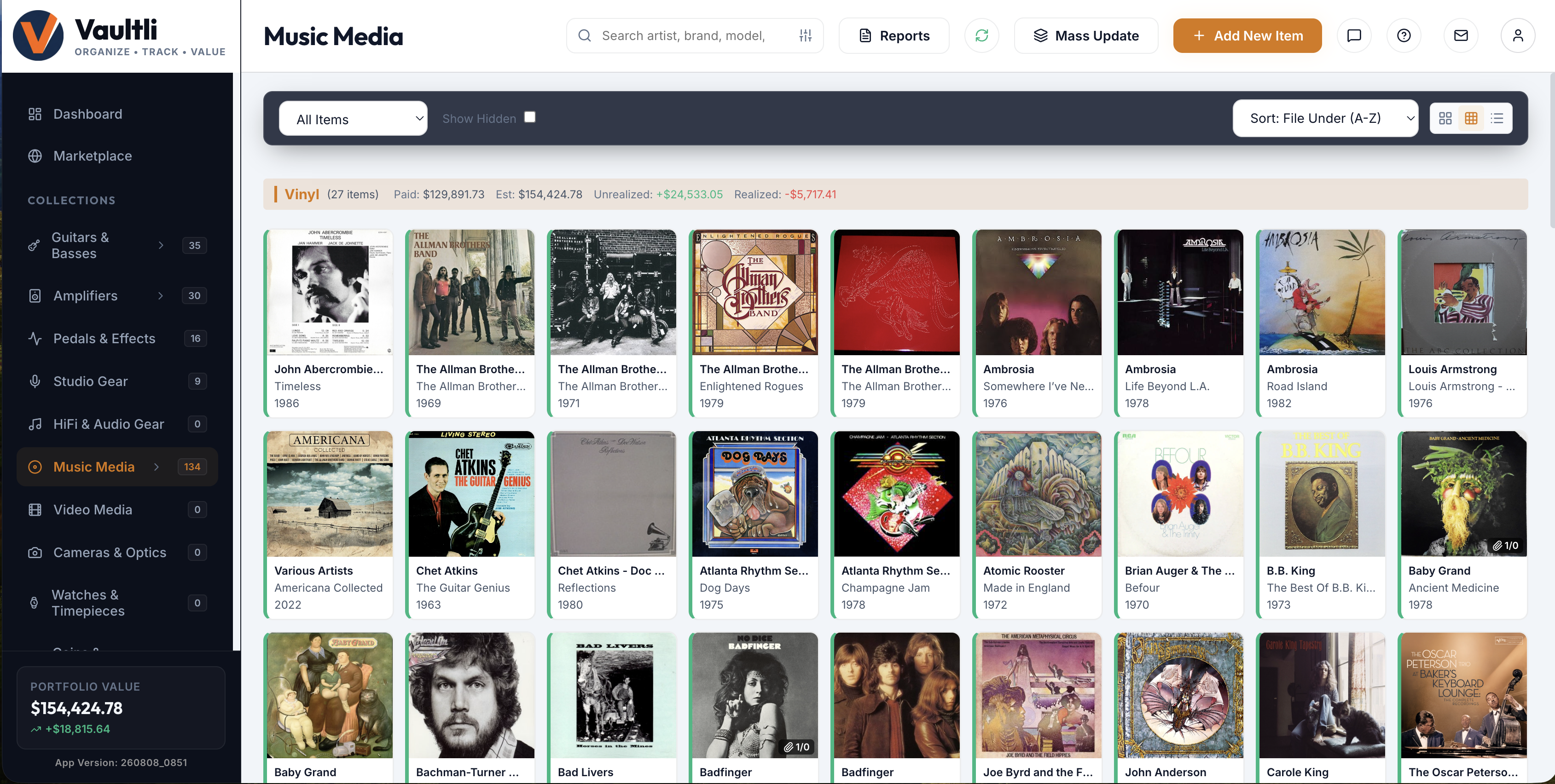The image size is (1555, 784).
Task: Click the Dashboard grid icon
Action: [x=35, y=114]
